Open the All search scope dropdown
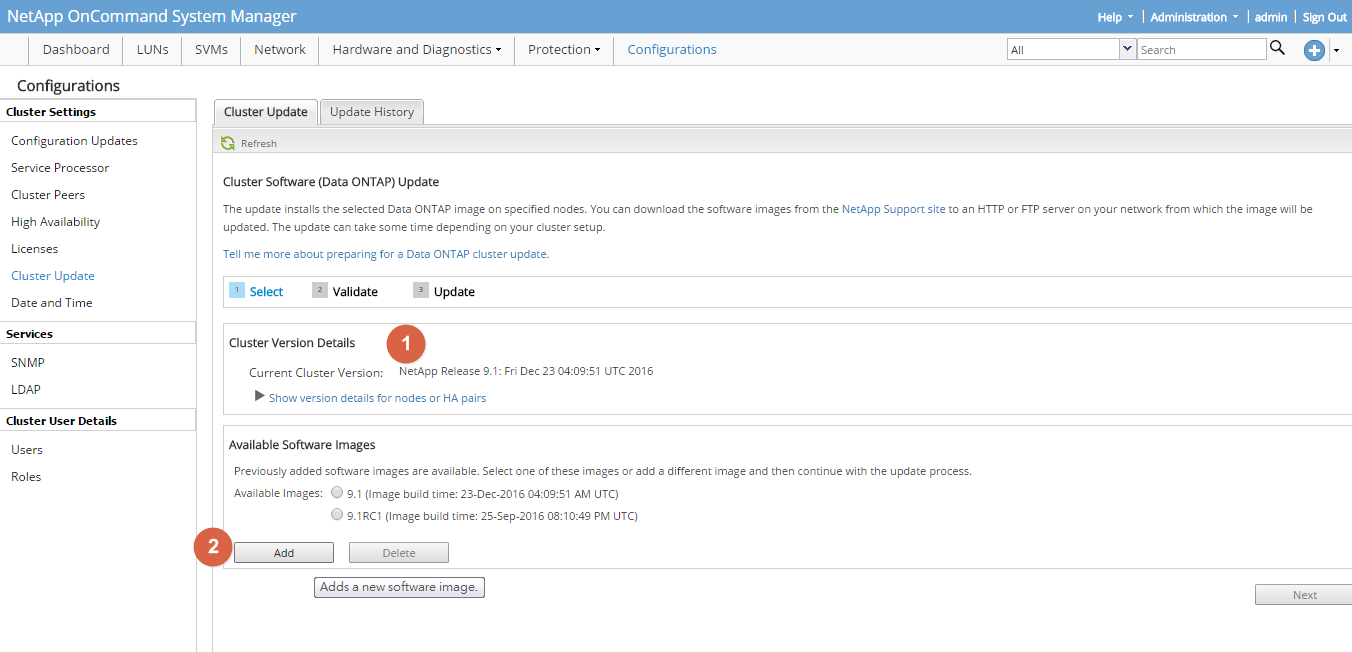Image resolution: width=1352 pixels, height=652 pixels. 1128,49
